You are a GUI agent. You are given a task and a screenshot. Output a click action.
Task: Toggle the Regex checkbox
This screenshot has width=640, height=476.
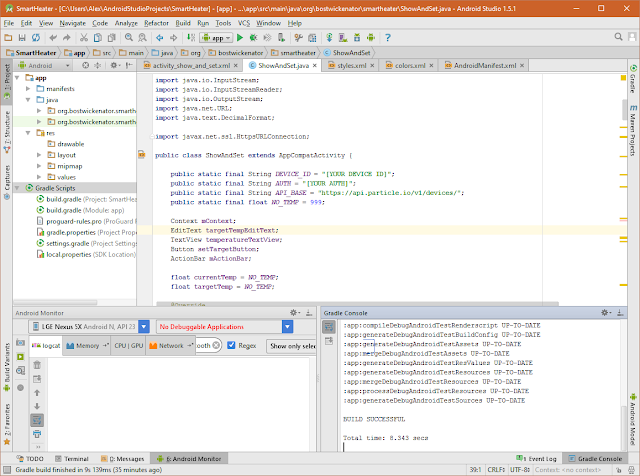pyautogui.click(x=231, y=345)
